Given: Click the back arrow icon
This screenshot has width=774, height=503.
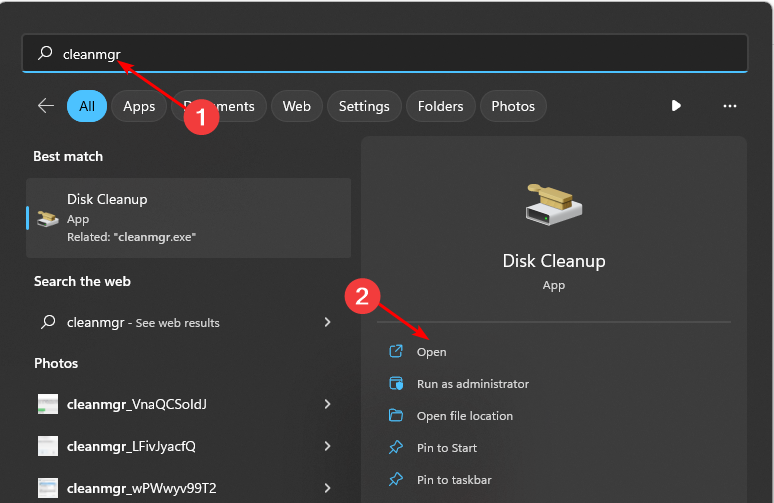Looking at the screenshot, I should coord(45,106).
